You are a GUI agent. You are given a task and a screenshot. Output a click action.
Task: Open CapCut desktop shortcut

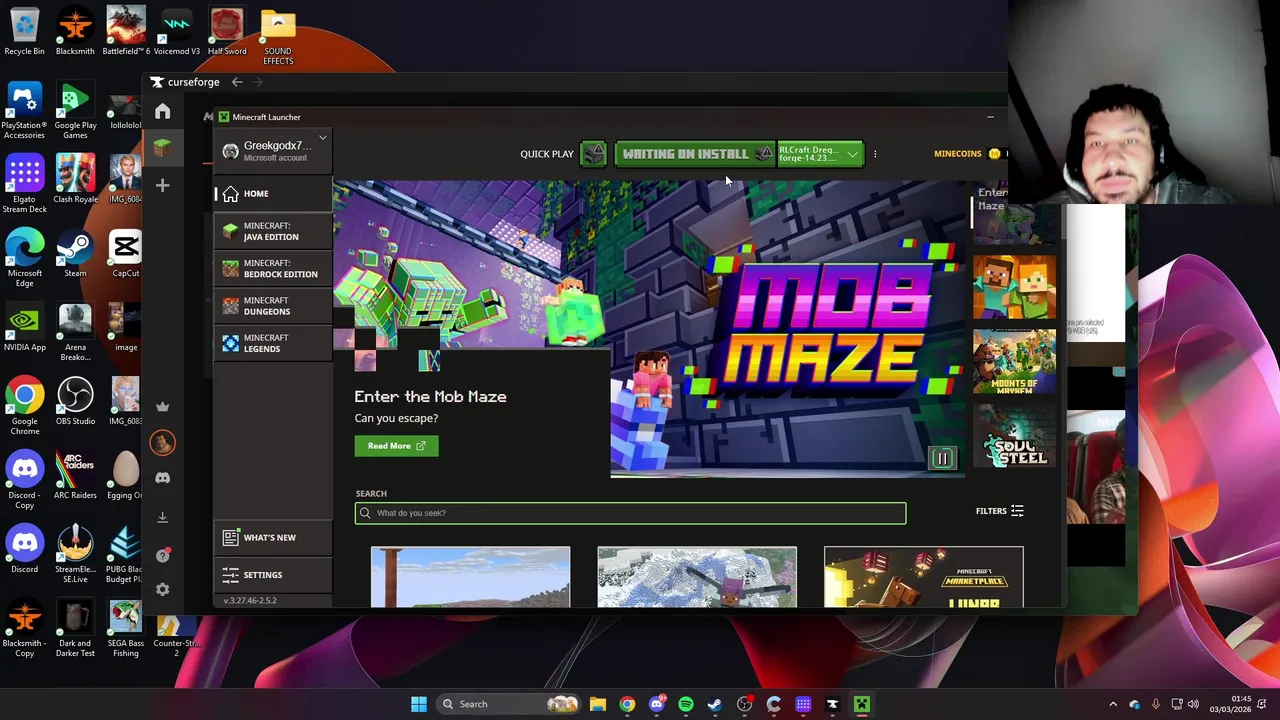point(126,253)
